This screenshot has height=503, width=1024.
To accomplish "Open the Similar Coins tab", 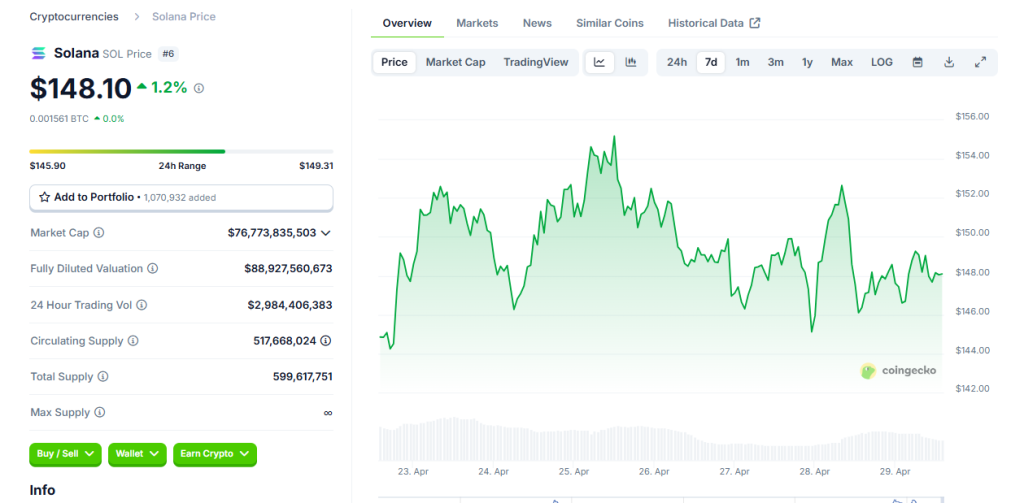I will (610, 23).
